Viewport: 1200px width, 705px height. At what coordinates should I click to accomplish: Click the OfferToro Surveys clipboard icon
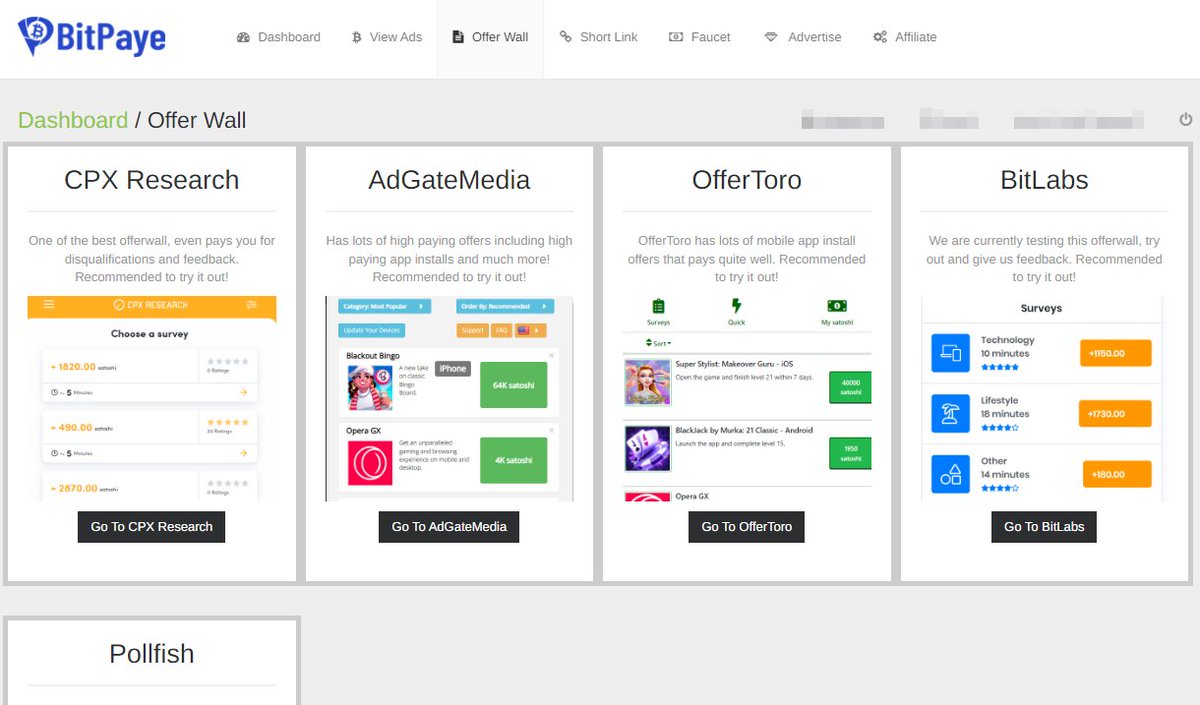click(658, 307)
